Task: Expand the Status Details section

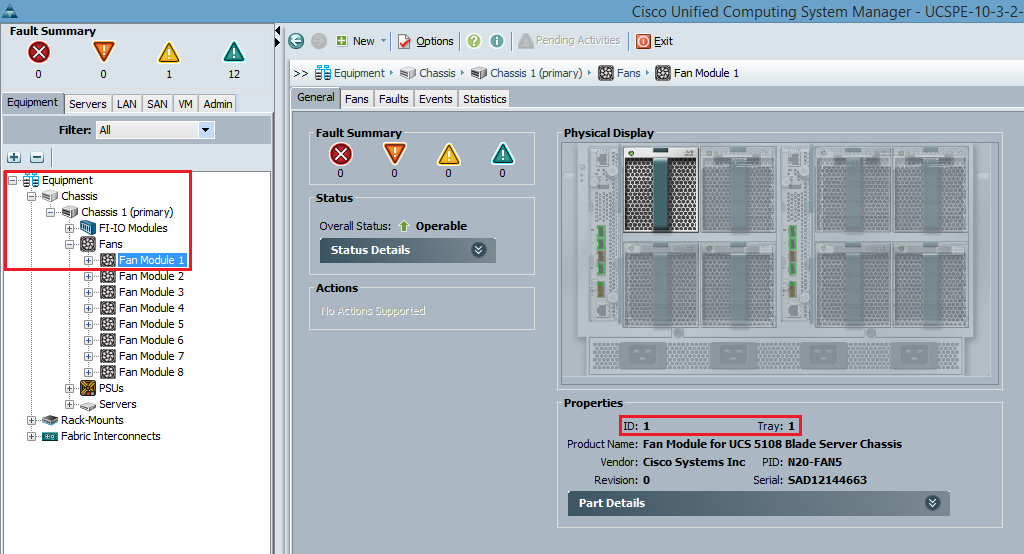Action: tap(478, 250)
